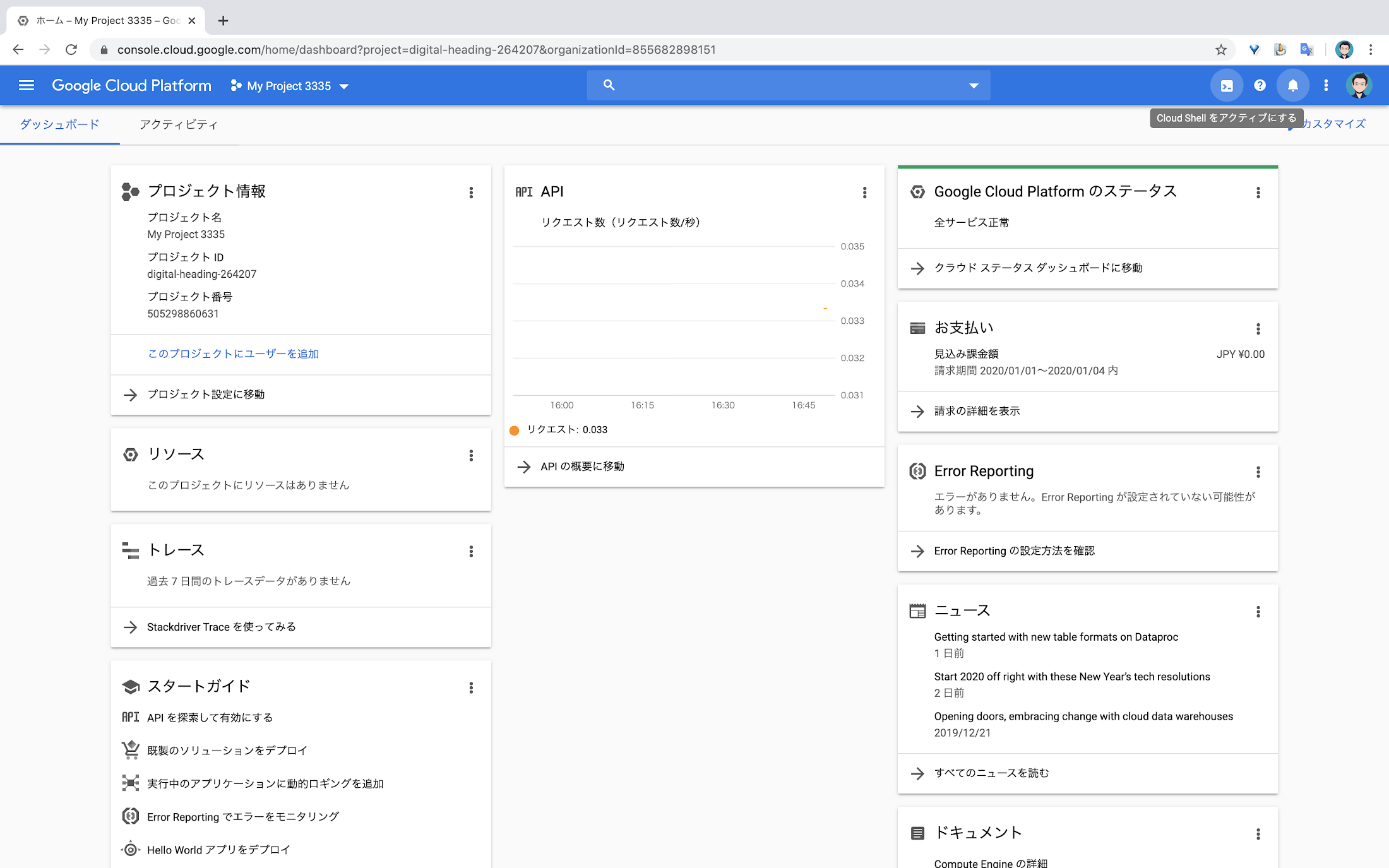The height and width of the screenshot is (868, 1389).
Task: Click project ID digital-heading-264207 text
Action: coord(201,274)
